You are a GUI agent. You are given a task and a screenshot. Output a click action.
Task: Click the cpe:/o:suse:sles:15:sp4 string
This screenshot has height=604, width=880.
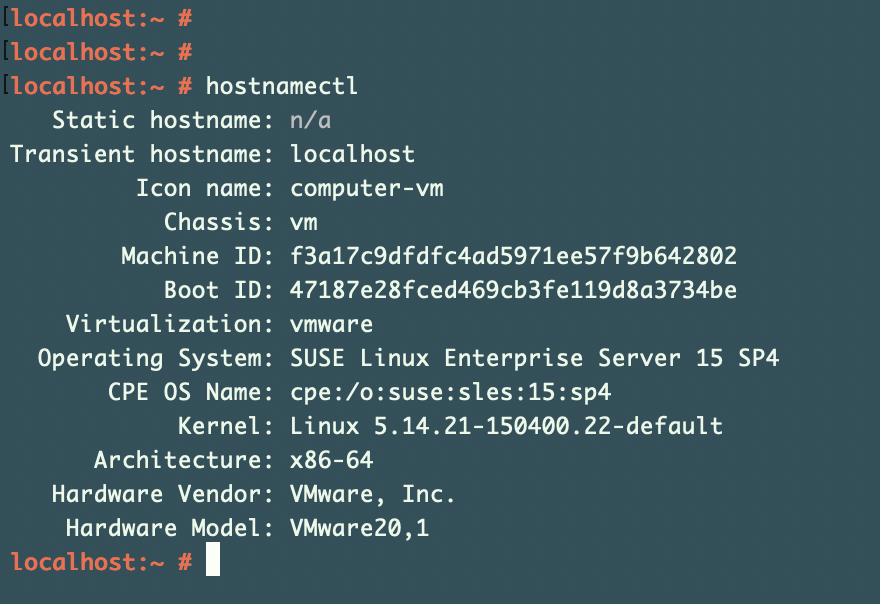click(x=450, y=392)
